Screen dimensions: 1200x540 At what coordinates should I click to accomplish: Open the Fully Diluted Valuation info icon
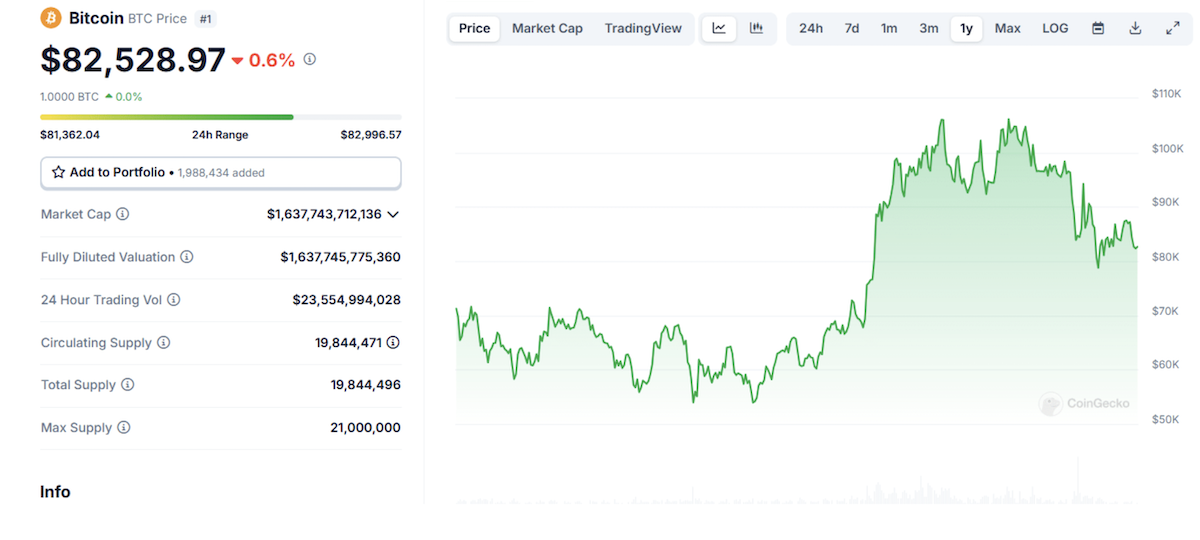(187, 257)
